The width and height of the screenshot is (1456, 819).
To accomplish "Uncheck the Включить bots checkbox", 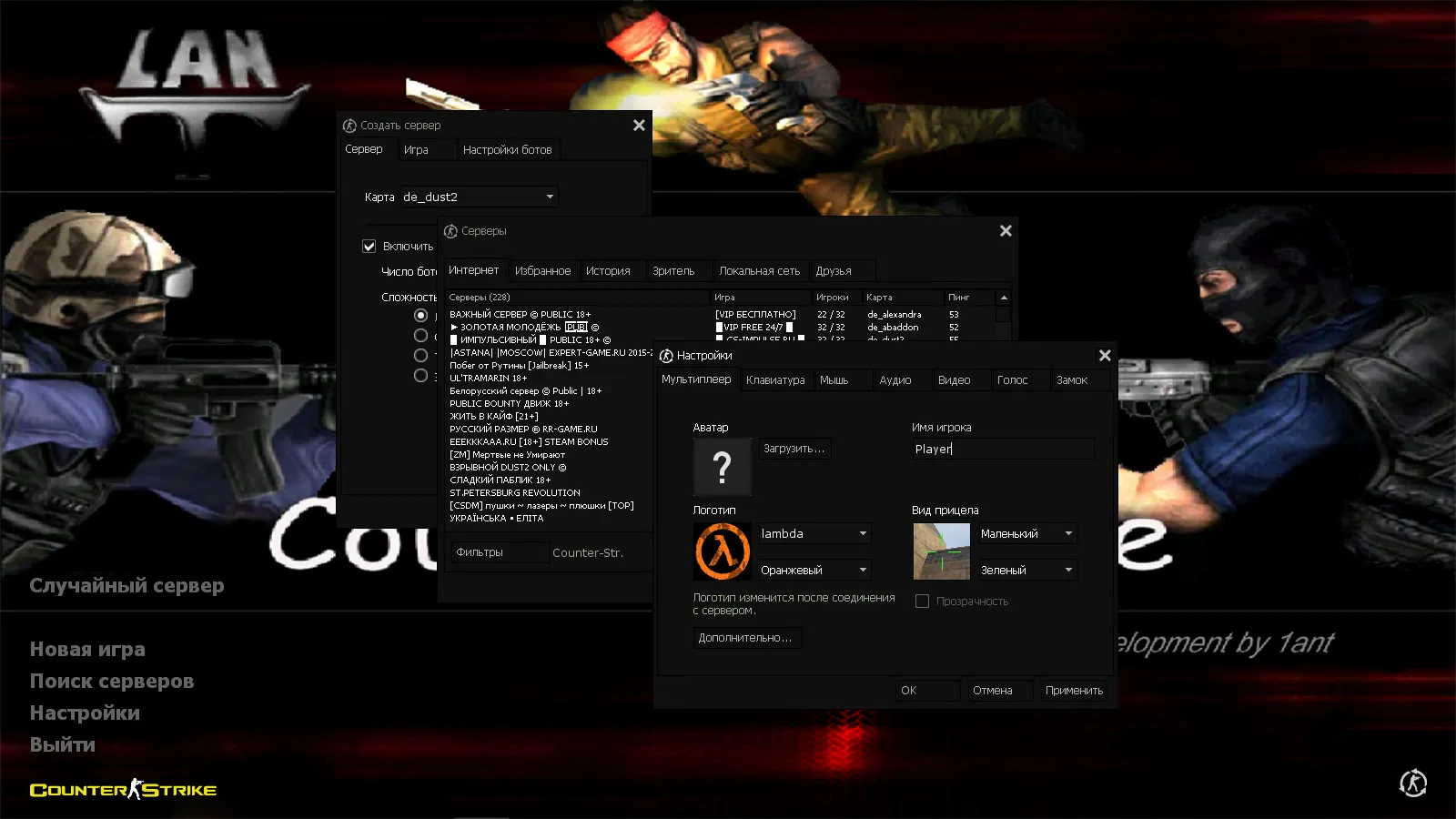I will tap(369, 247).
